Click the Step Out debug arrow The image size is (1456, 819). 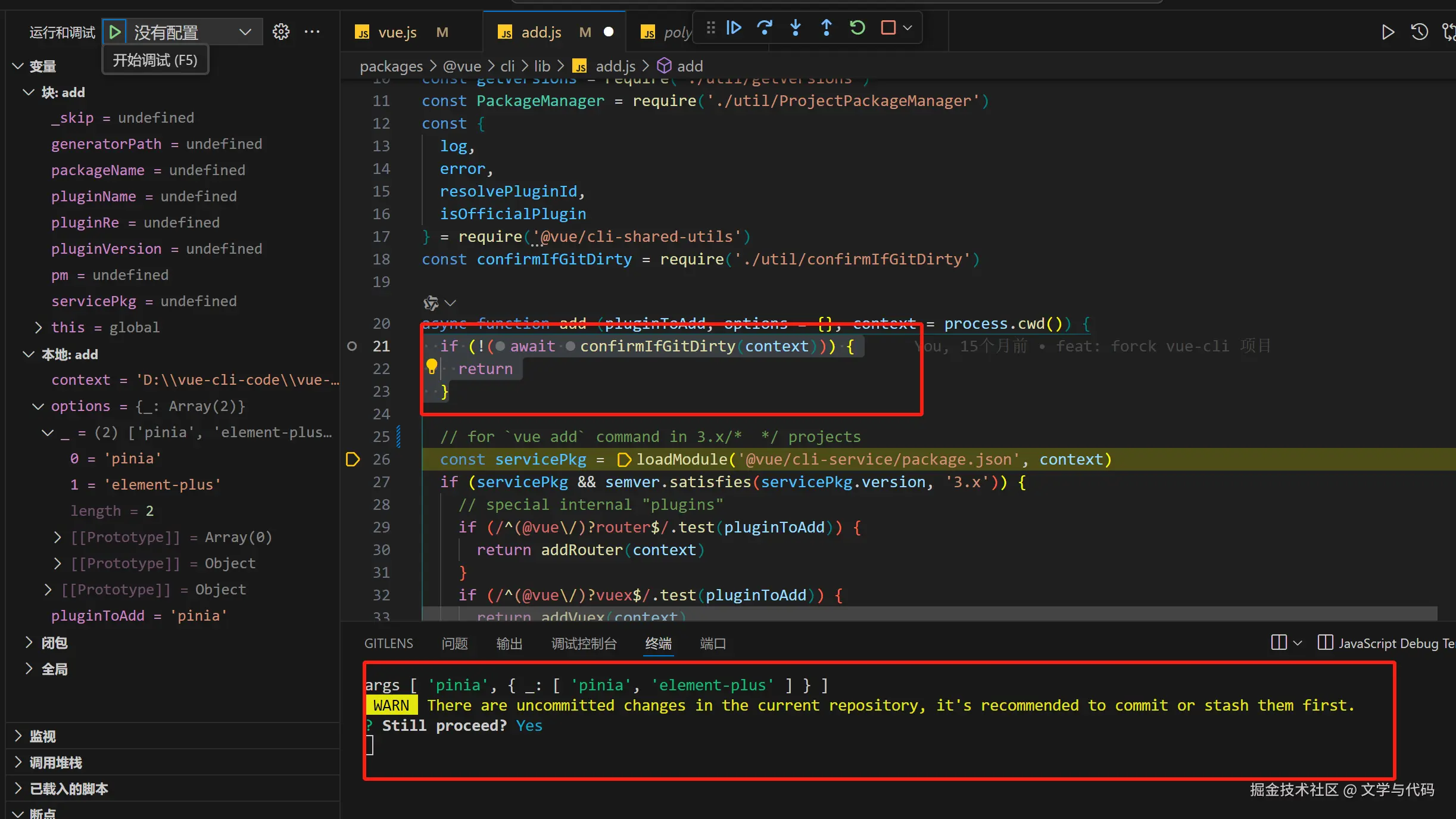click(827, 27)
